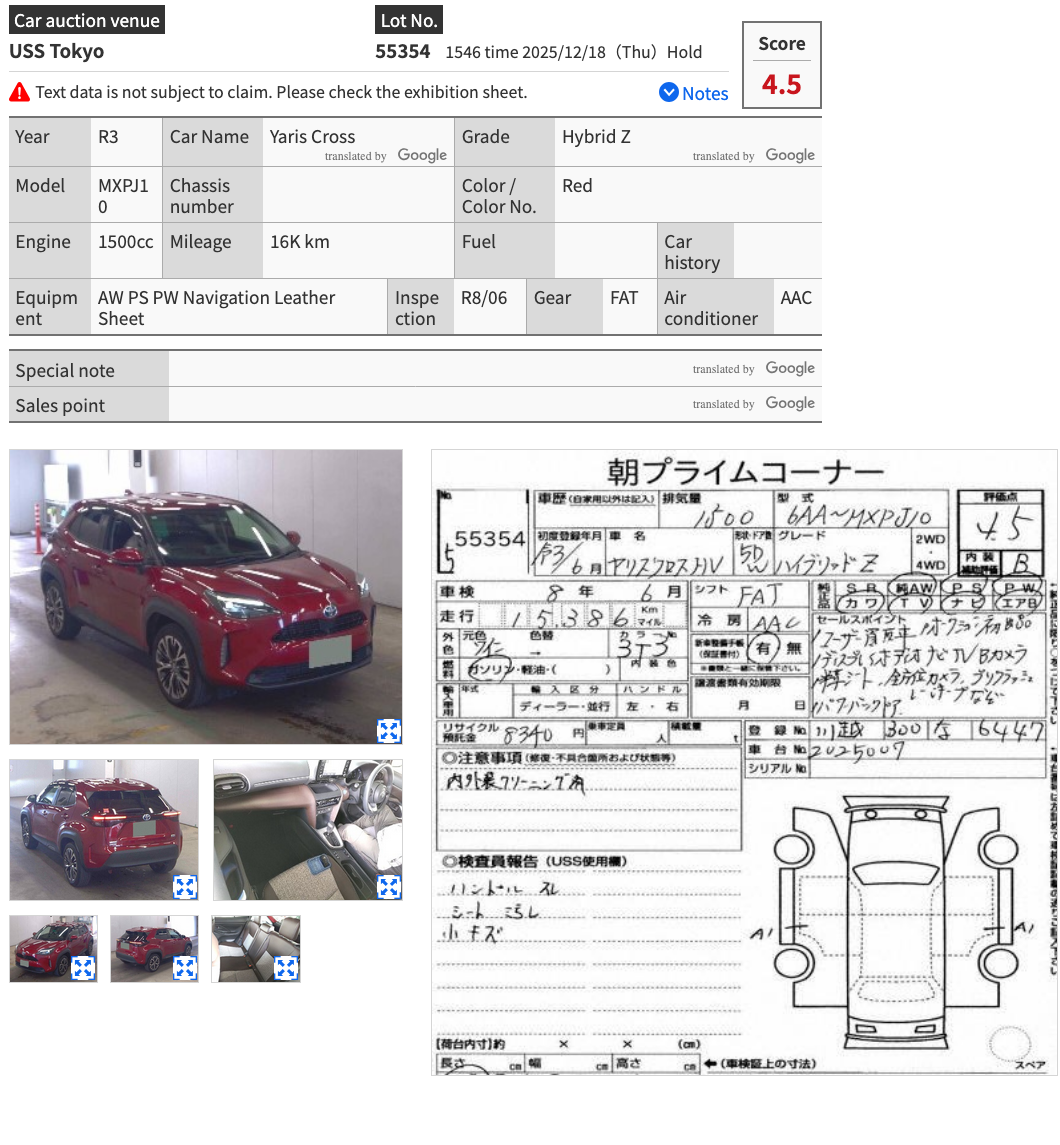This screenshot has width=1060, height=1145.
Task: Click the Google icon in the Grade cell
Action: [789, 155]
